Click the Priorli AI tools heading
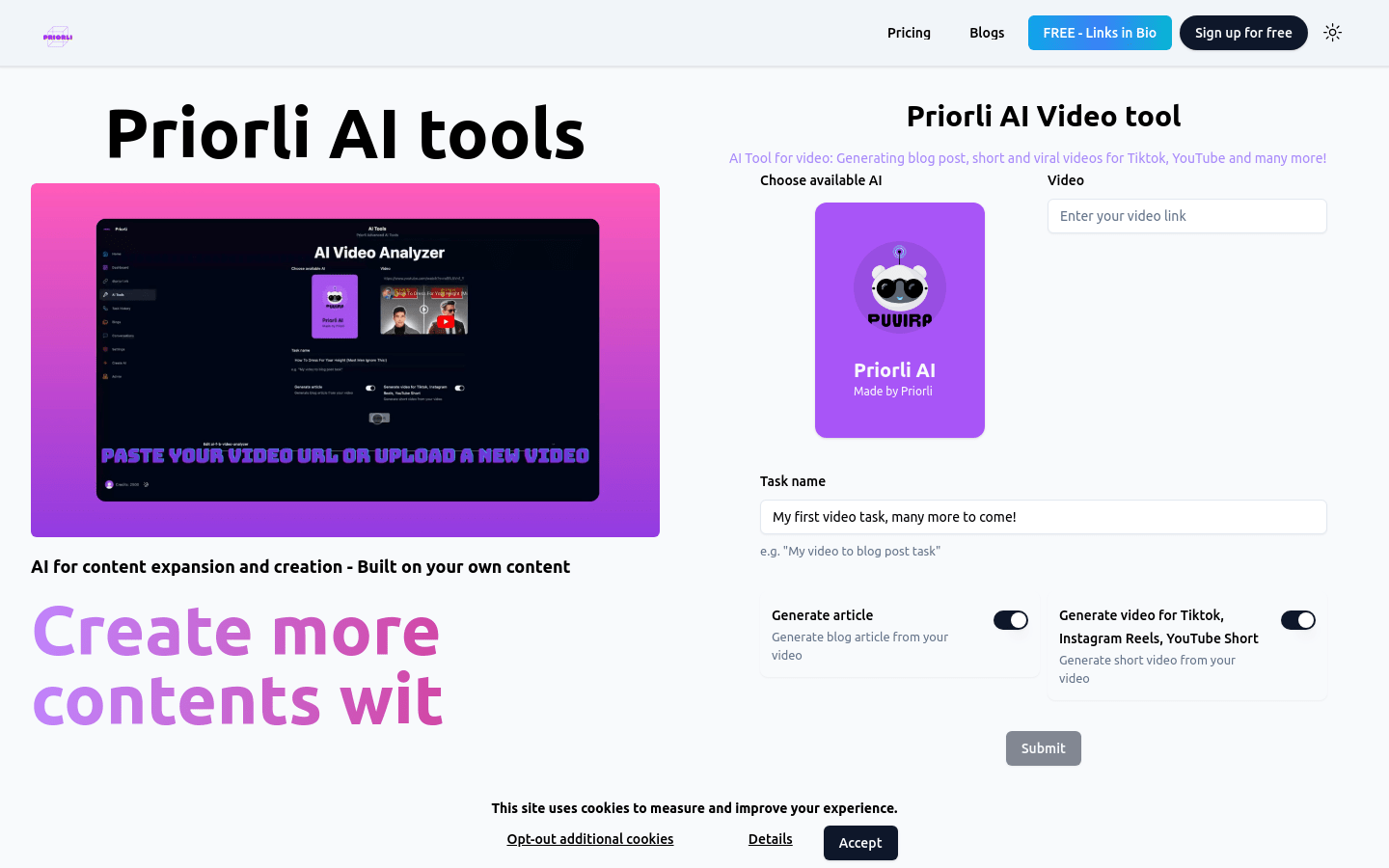The height and width of the screenshot is (868, 1389). coord(345,133)
